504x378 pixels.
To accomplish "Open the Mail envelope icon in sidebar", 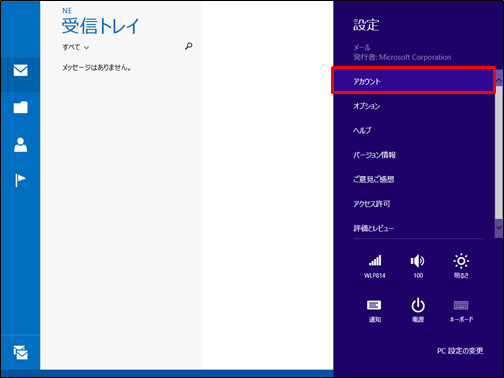I will pyautogui.click(x=20, y=70).
